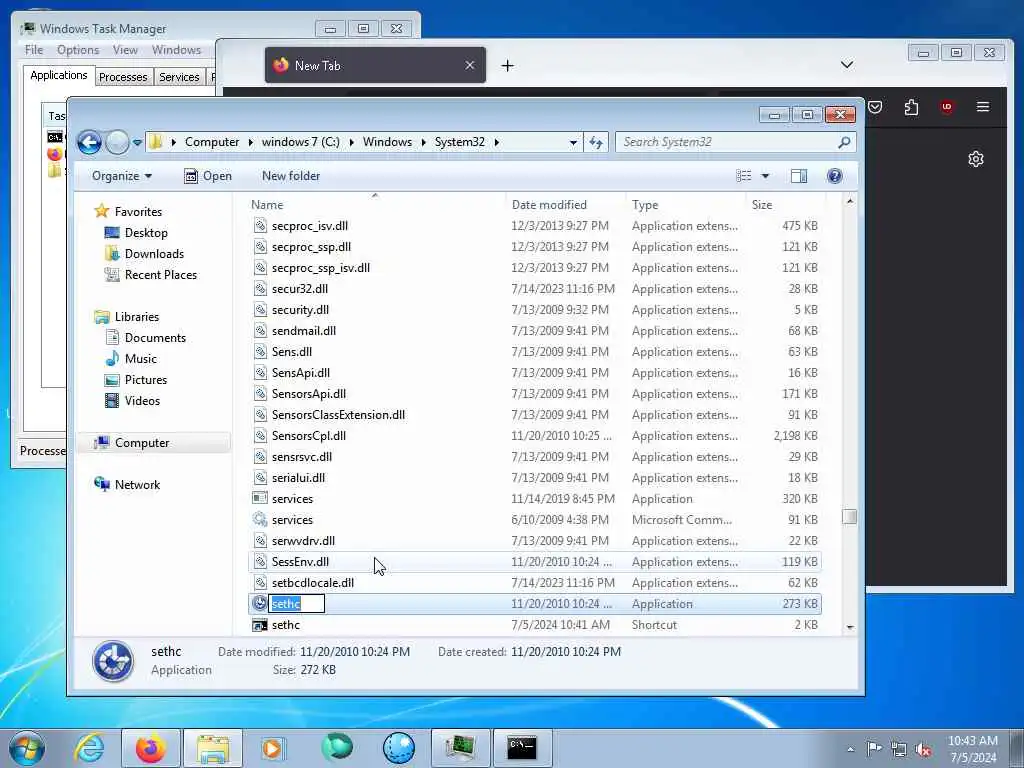Image resolution: width=1024 pixels, height=768 pixels.
Task: Open the More view options arrow
Action: [765, 176]
